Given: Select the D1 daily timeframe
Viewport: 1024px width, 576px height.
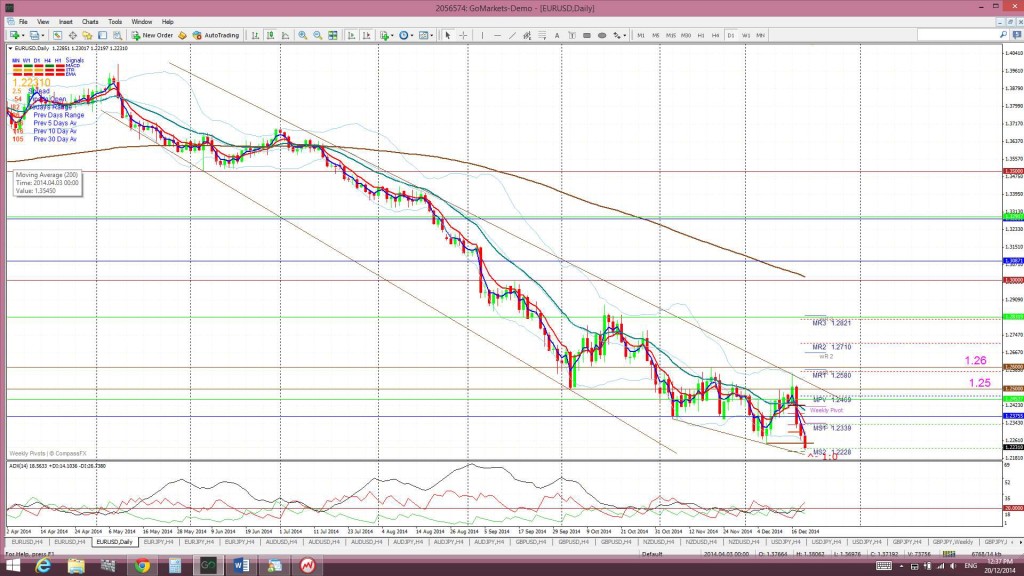Looking at the screenshot, I should tap(731, 35).
